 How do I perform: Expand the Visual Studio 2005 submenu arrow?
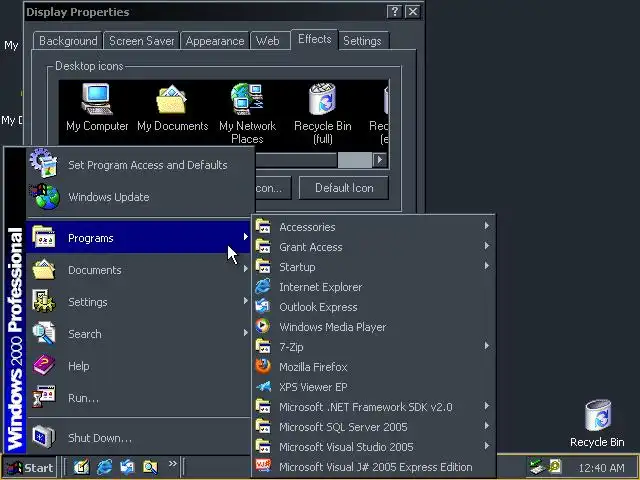(487, 446)
